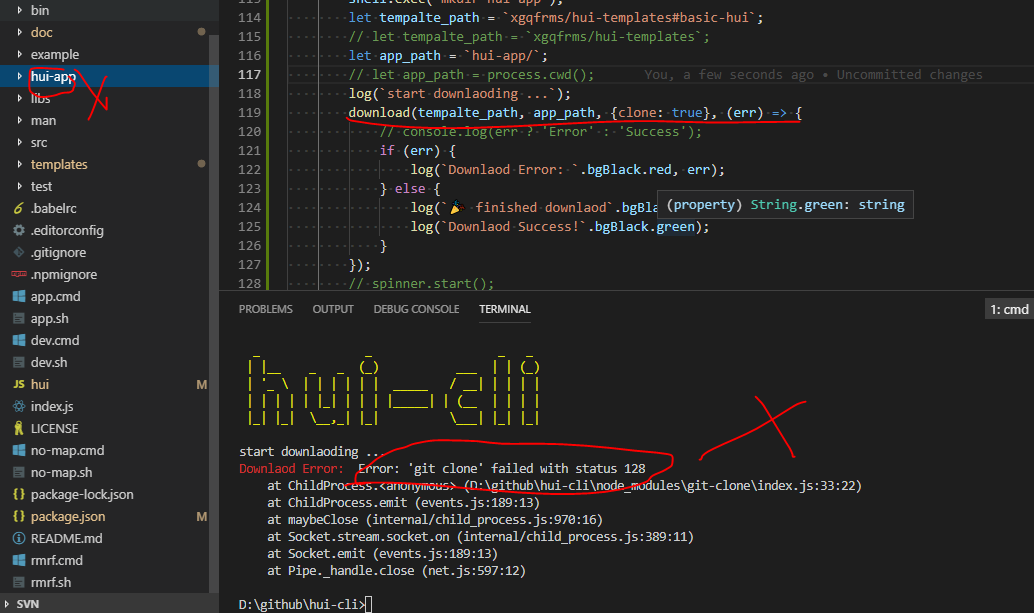Screen dimensions: 1034x613
Task: Expand the src folder
Action: pos(19,142)
